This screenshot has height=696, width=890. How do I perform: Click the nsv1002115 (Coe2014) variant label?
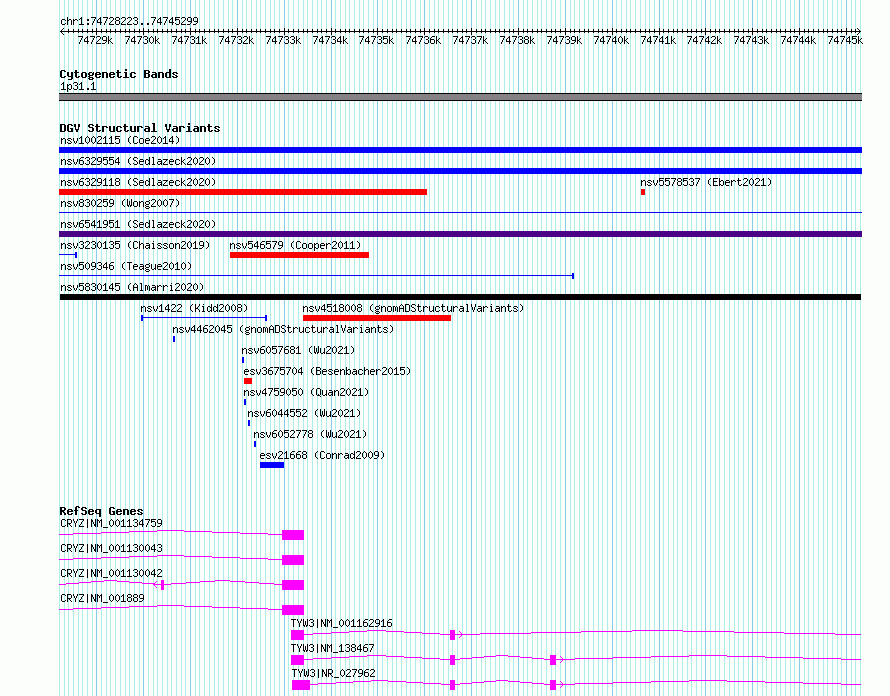(120, 140)
